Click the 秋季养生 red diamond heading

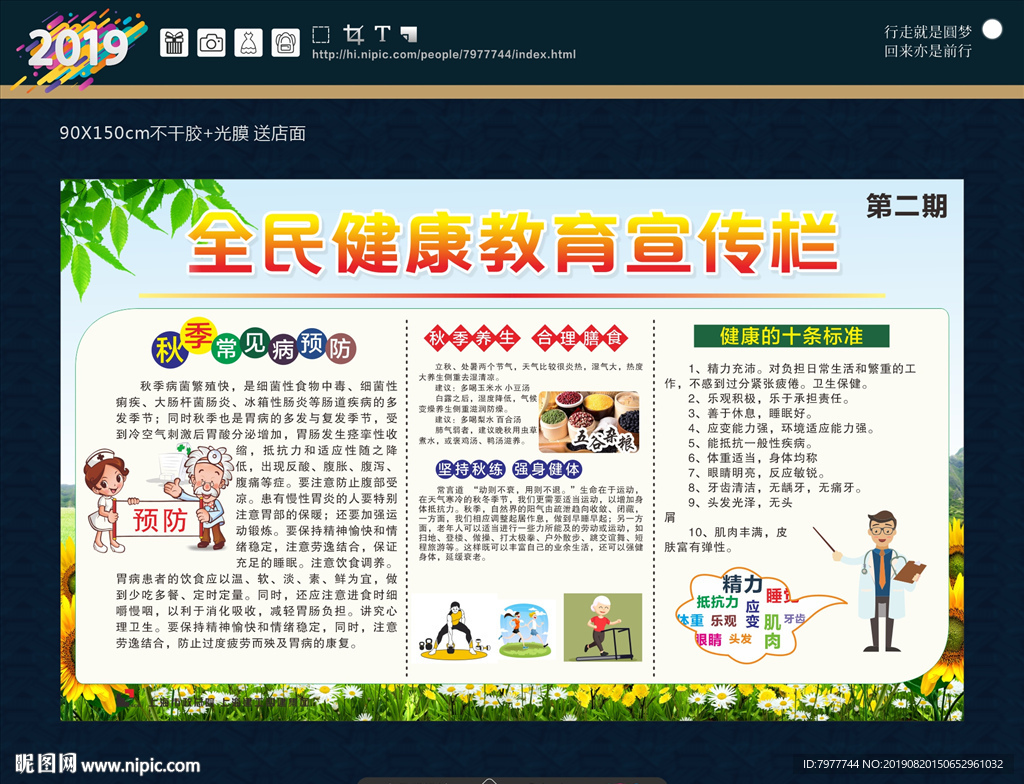tap(472, 338)
